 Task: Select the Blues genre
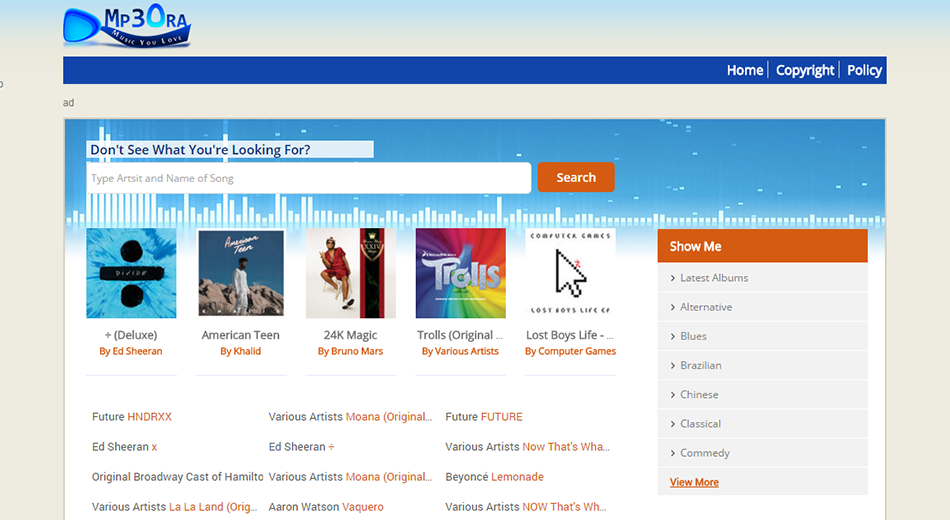click(693, 336)
